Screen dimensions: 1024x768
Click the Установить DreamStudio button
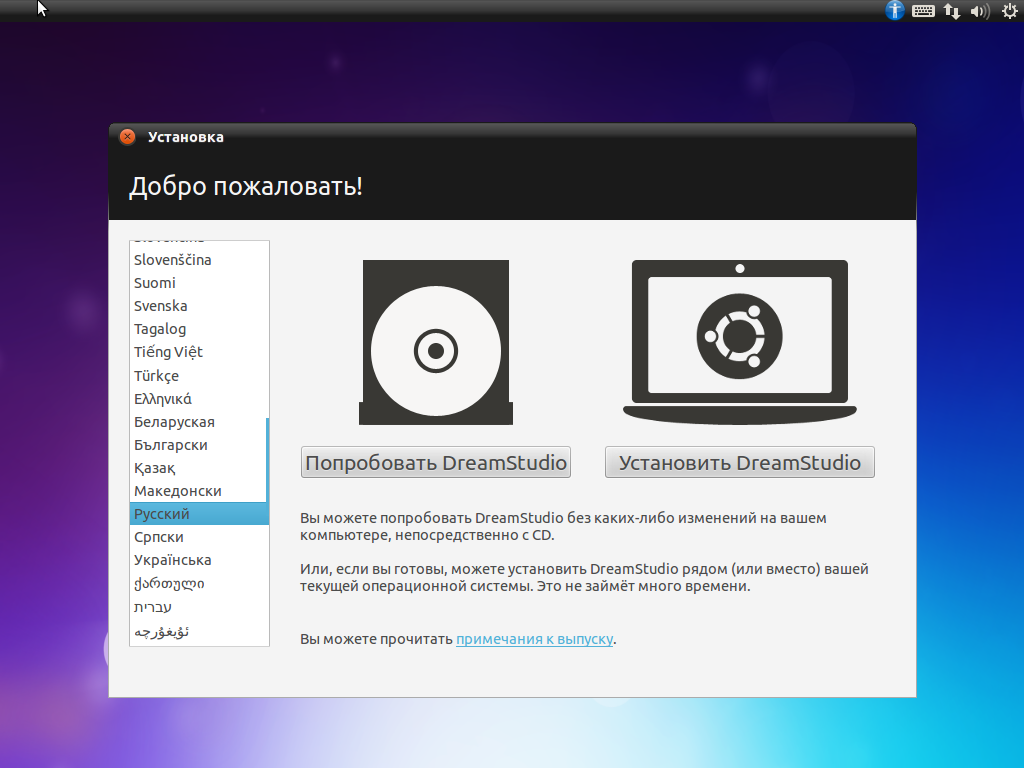click(739, 462)
